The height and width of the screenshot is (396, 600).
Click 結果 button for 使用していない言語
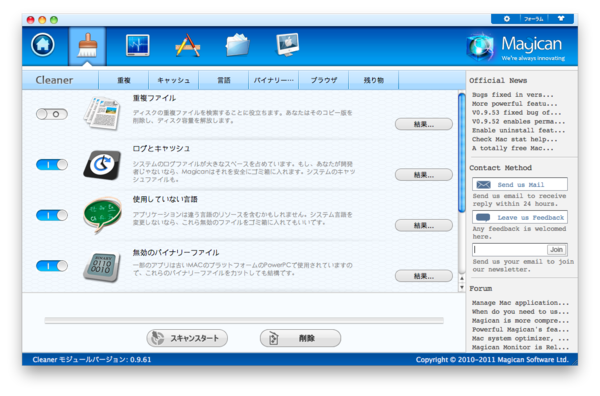pyautogui.click(x=424, y=226)
